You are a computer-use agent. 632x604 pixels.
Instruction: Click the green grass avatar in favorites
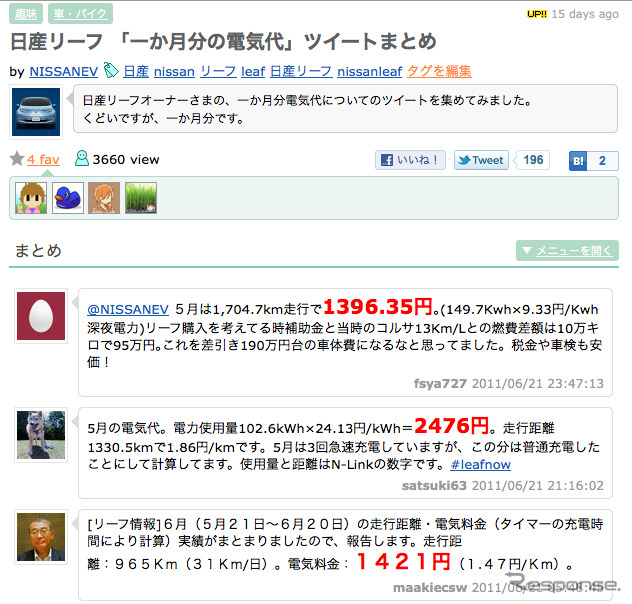pos(141,198)
